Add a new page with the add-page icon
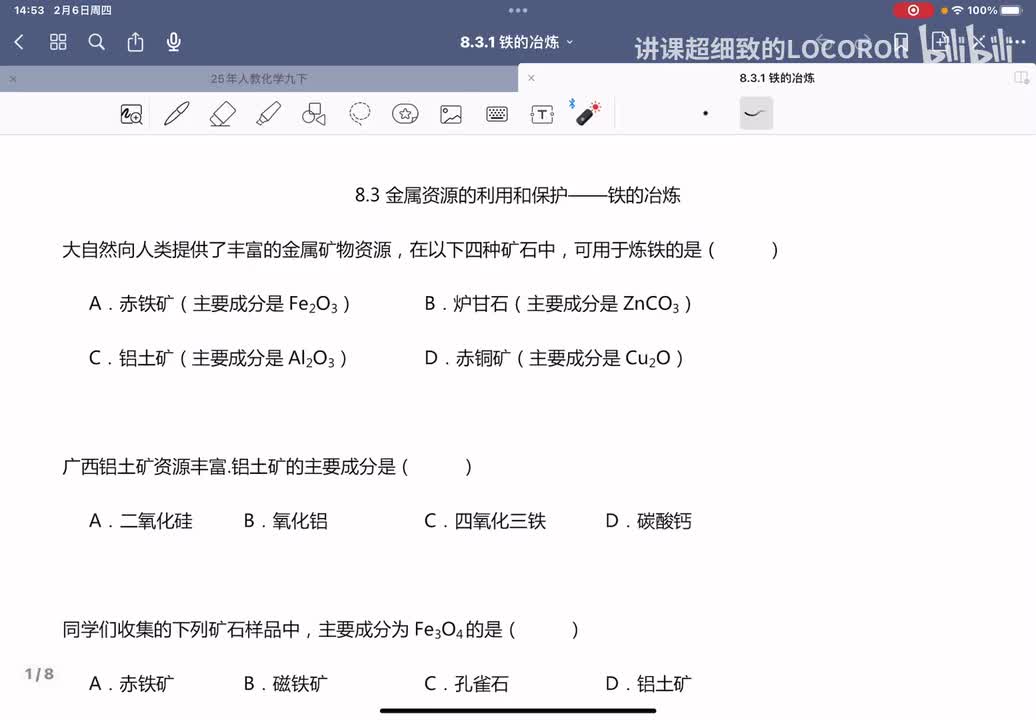Viewport: 1036px width, 720px height. (x=940, y=42)
